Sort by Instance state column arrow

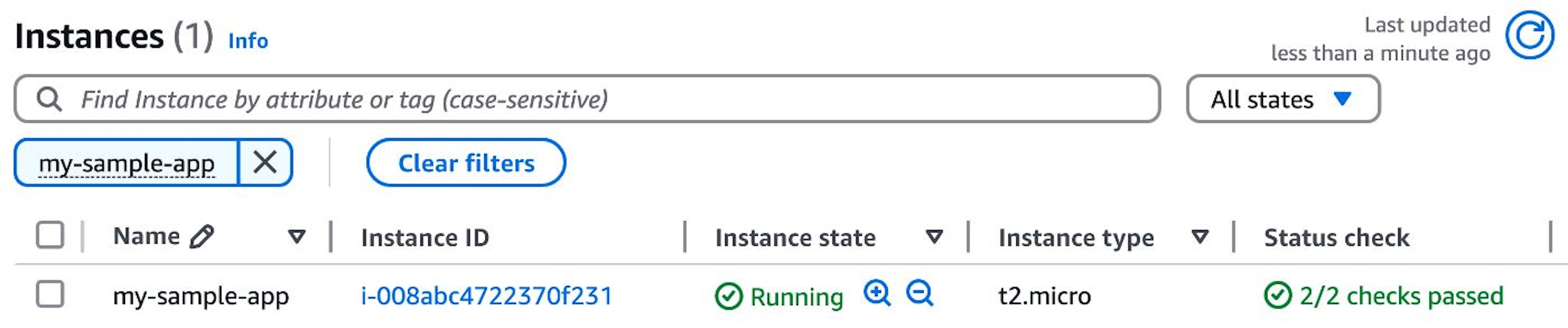pyautogui.click(x=934, y=236)
